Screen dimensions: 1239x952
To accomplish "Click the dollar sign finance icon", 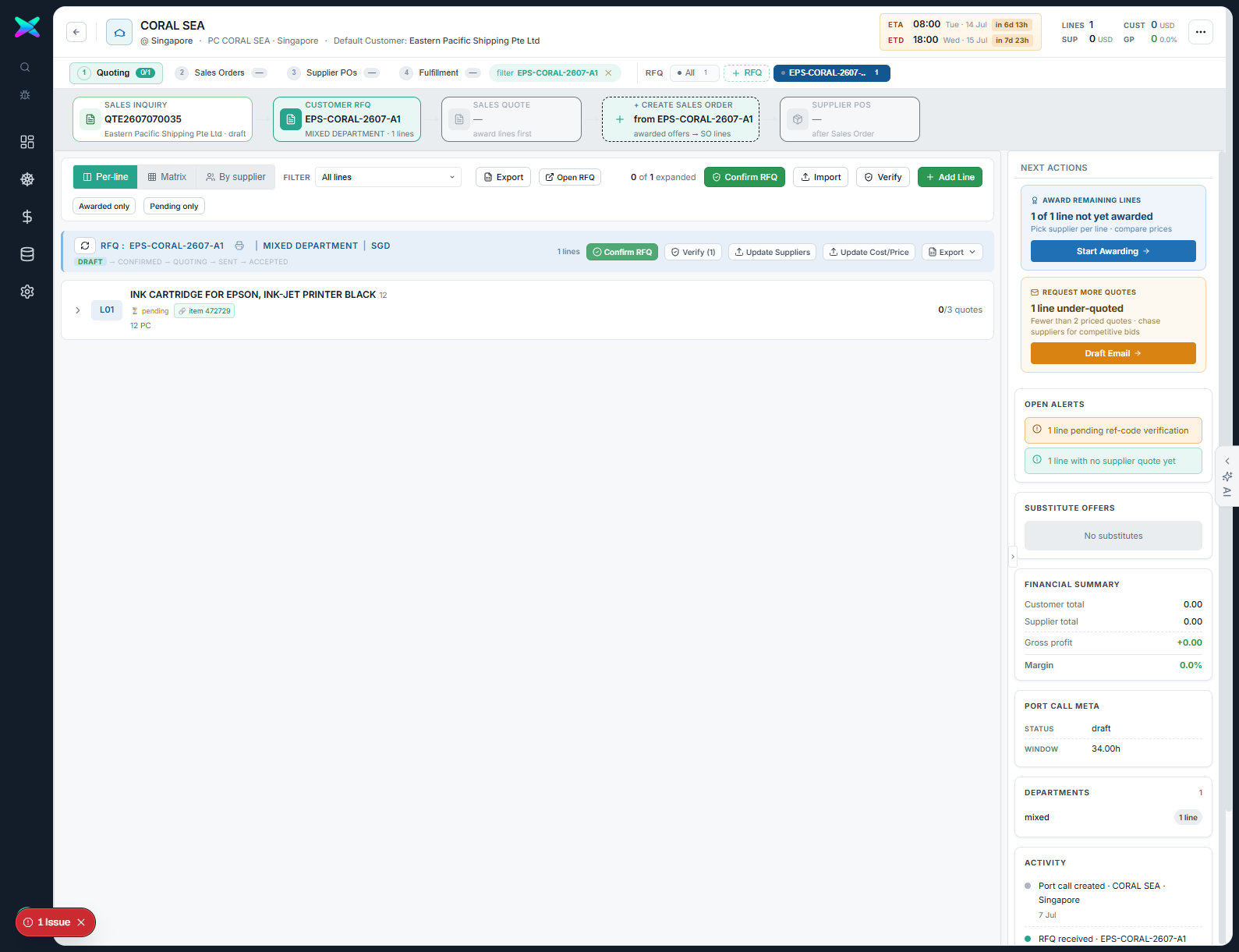I will [x=27, y=217].
